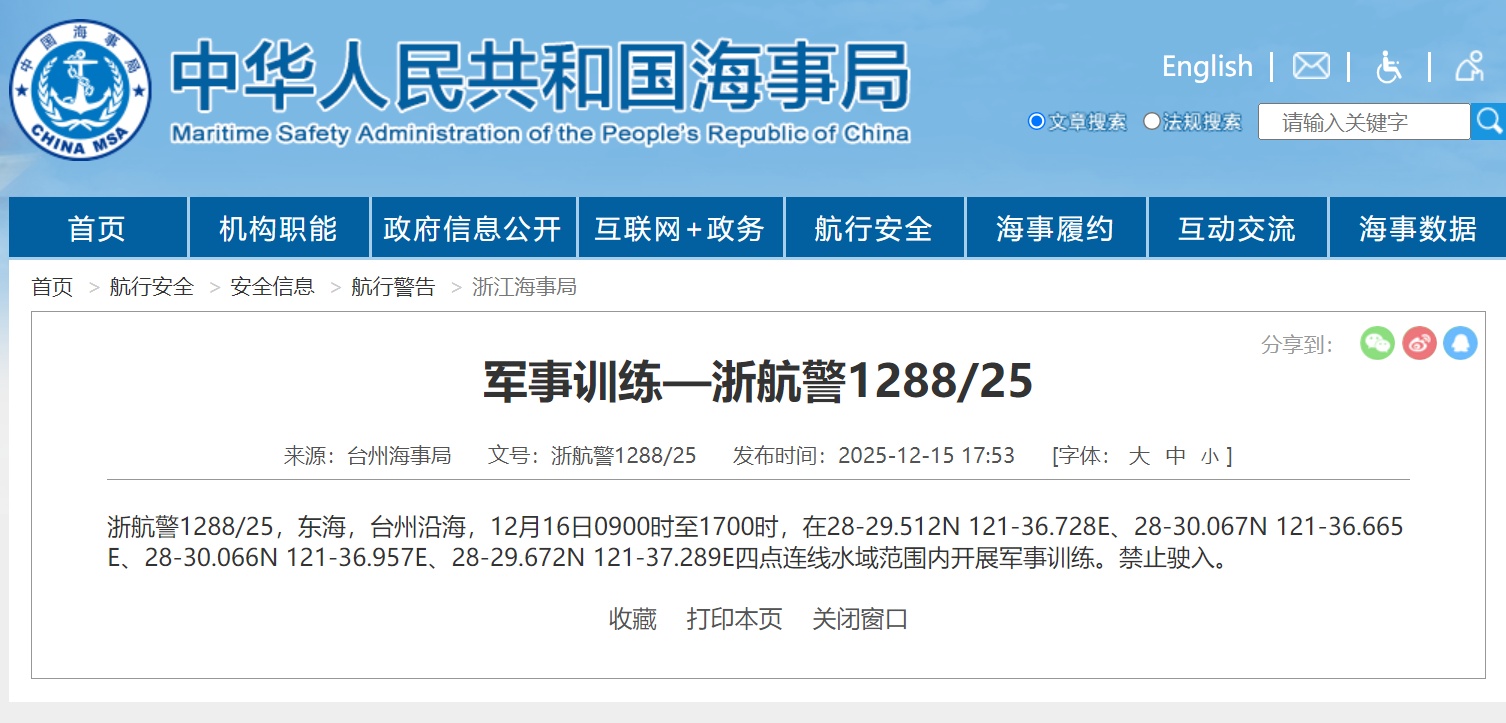This screenshot has height=723, width=1506.
Task: Open the 海事数据 navigation menu
Action: 1417,228
